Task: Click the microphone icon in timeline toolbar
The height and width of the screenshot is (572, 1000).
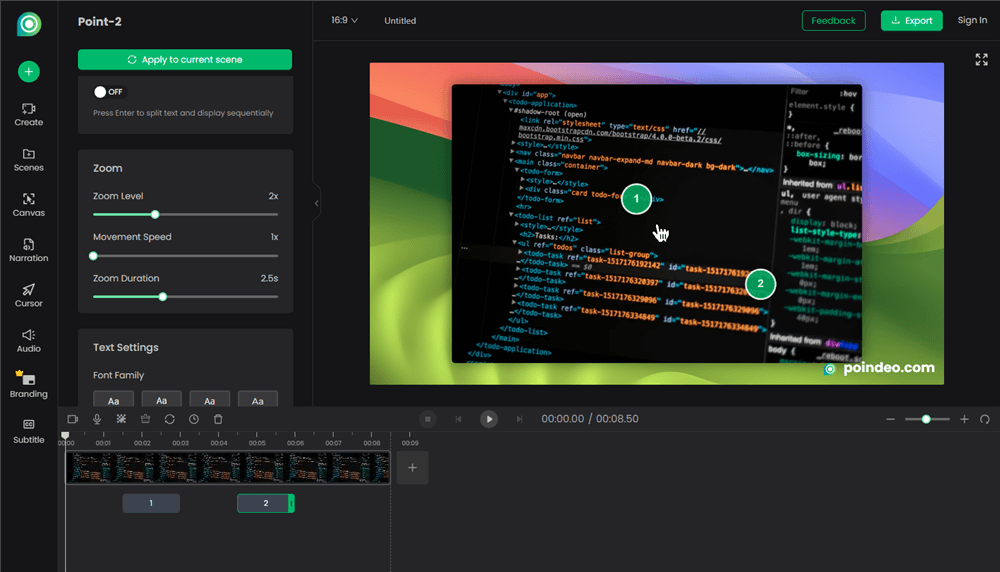Action: tap(97, 419)
